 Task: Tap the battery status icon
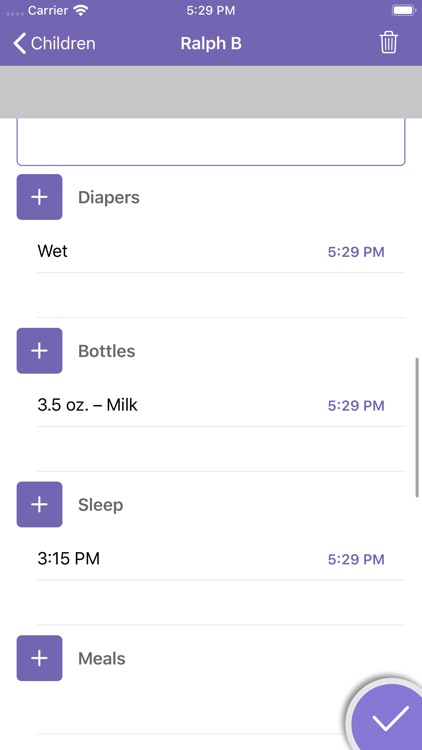[403, 11]
